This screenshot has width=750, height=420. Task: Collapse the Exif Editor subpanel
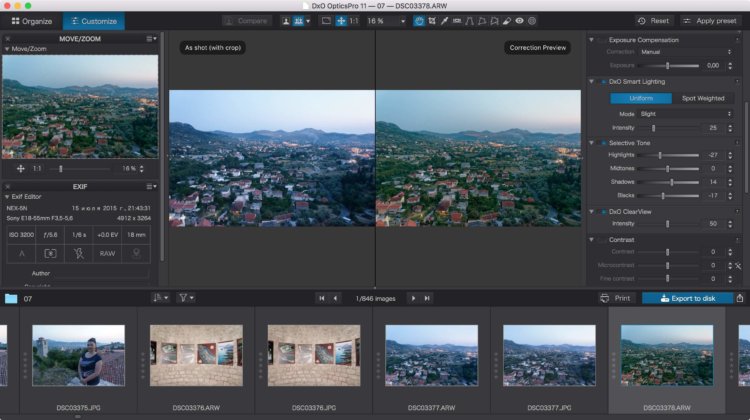click(7, 197)
